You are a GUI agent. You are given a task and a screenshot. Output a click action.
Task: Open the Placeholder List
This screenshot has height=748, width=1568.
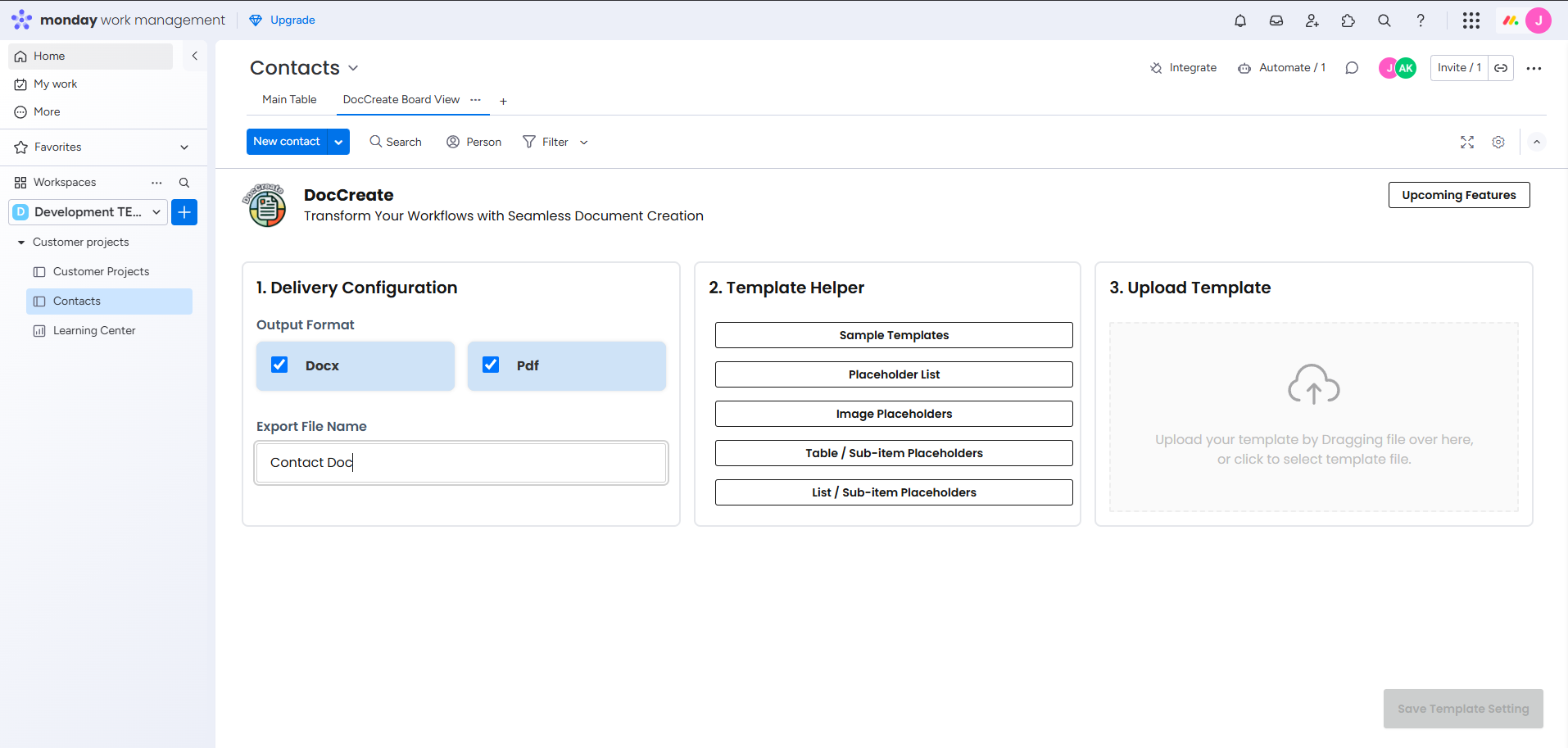894,374
